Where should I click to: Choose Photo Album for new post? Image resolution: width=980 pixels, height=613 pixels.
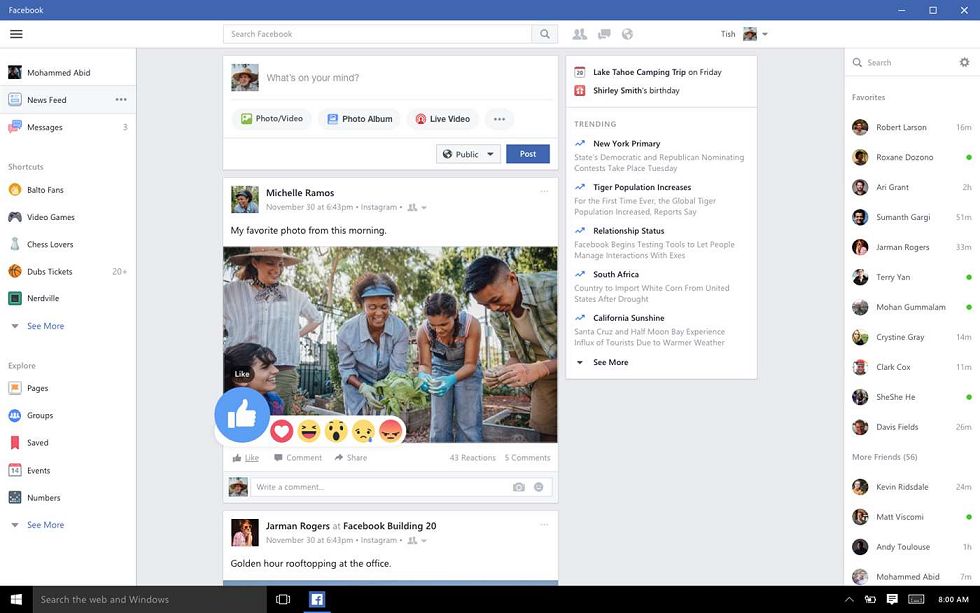(360, 119)
